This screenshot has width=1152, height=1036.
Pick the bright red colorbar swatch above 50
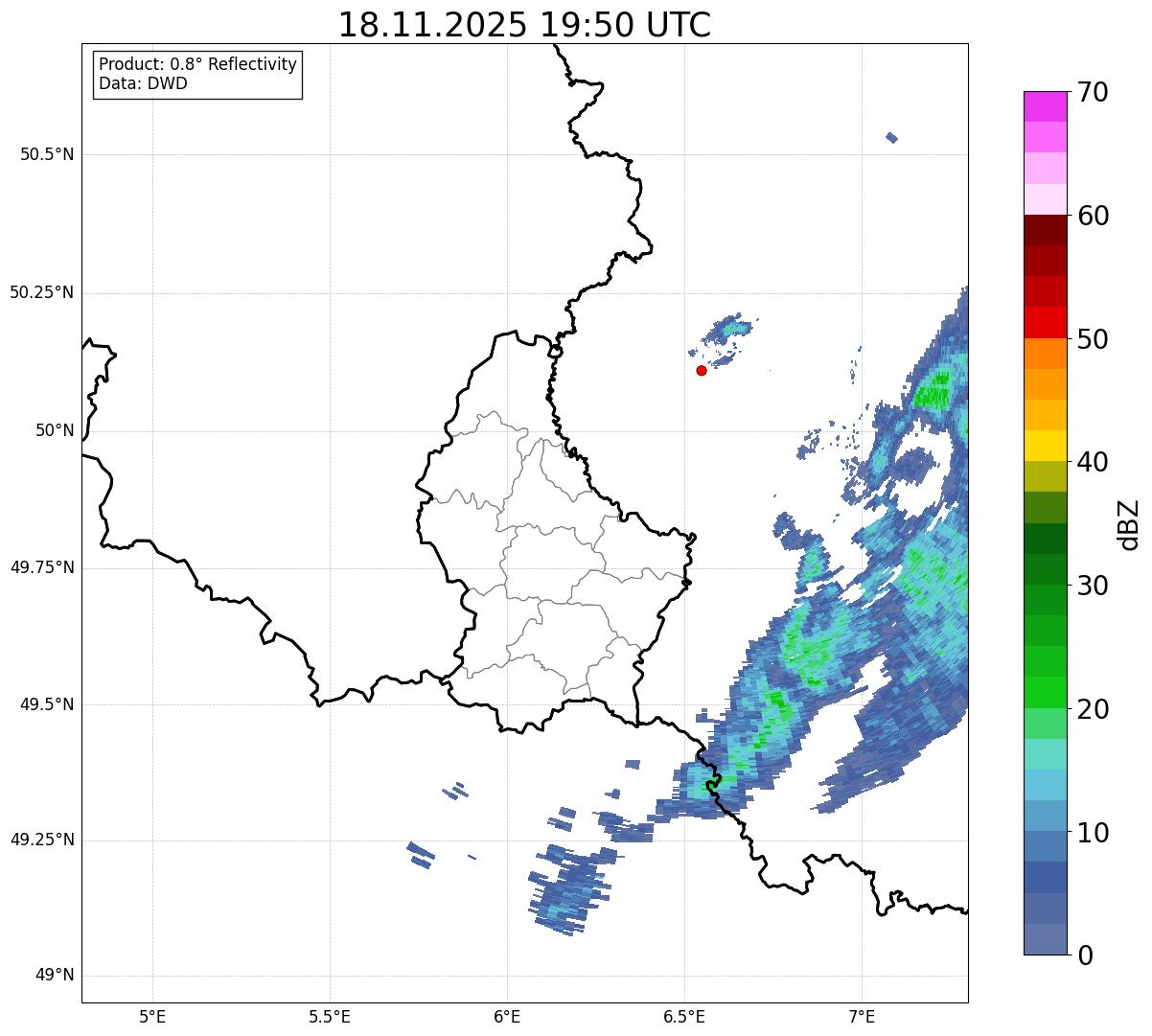coord(1046,322)
